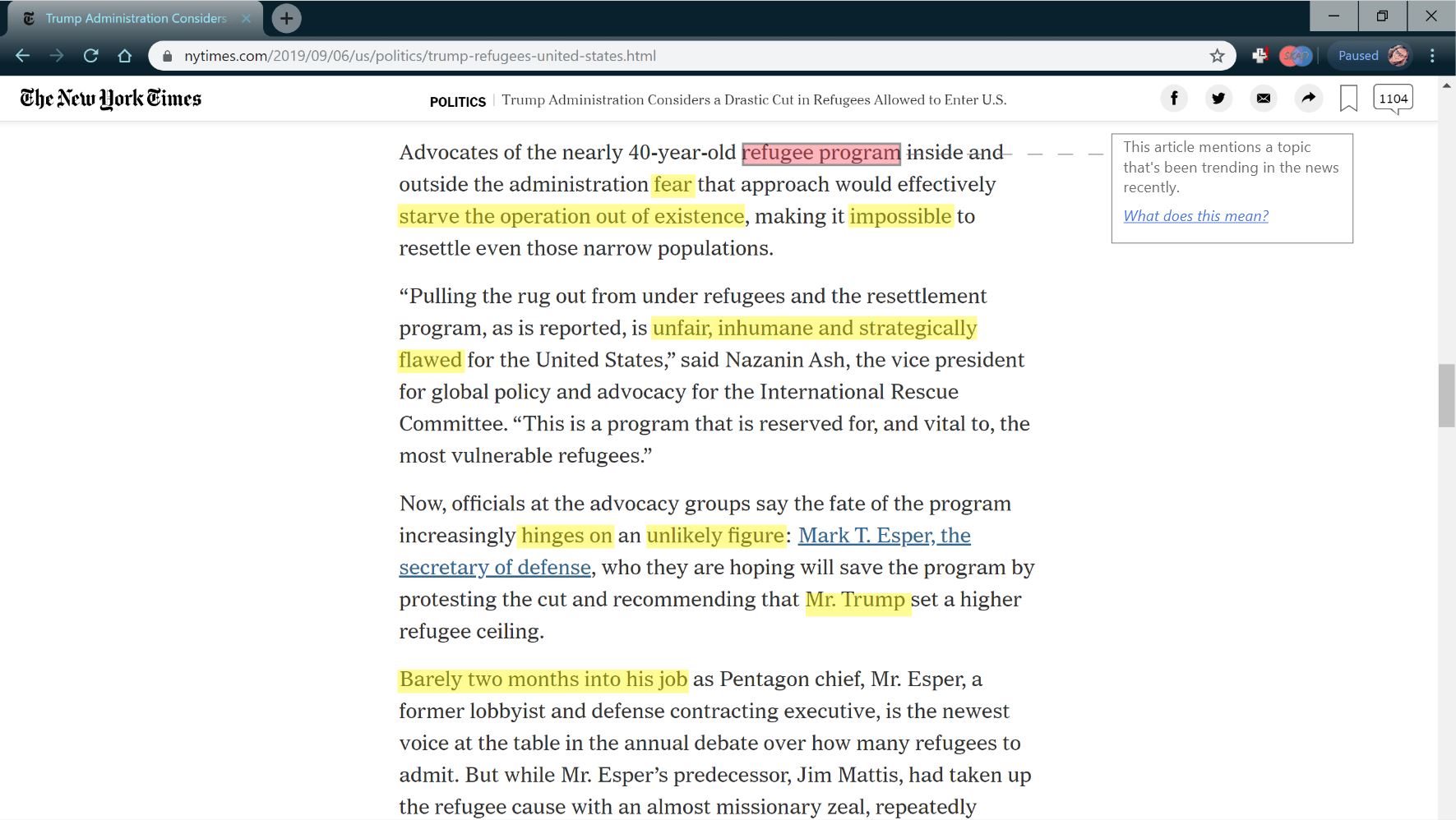Image resolution: width=1456 pixels, height=820 pixels.
Task: Open a new browser tab
Action: 286,18
